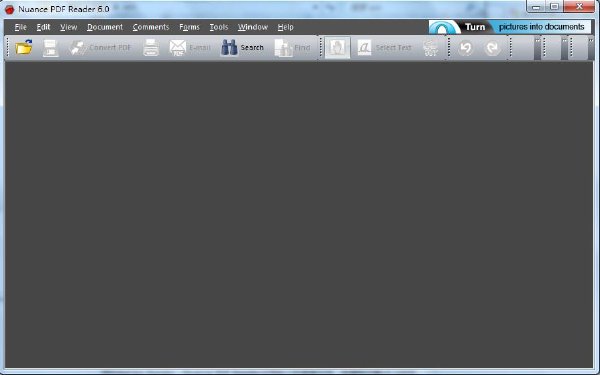Click the Nuance PDF Reader title bar icon
This screenshot has height=375, width=600.
tap(10, 9)
